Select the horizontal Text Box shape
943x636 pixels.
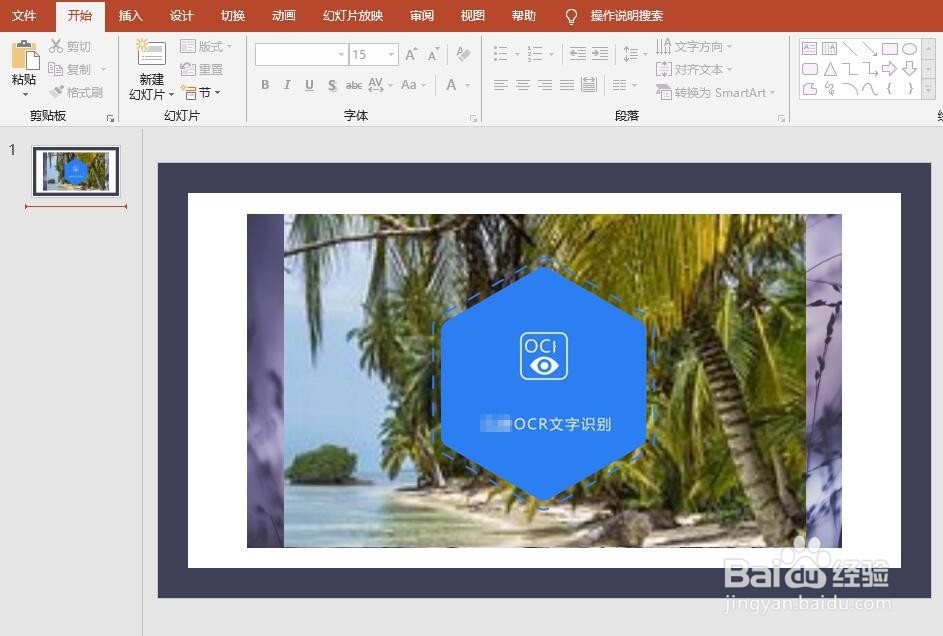click(x=809, y=49)
